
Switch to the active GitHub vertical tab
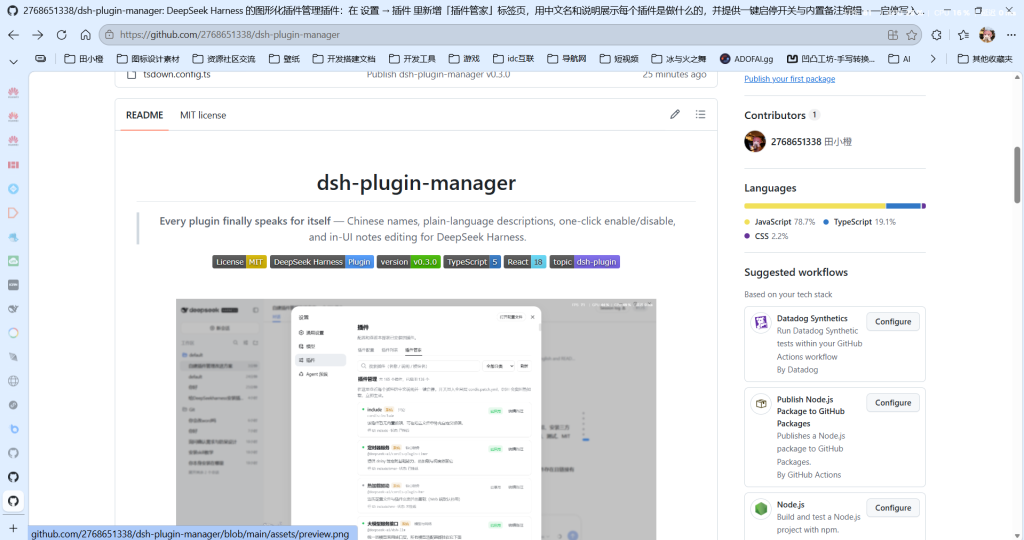tap(13, 501)
